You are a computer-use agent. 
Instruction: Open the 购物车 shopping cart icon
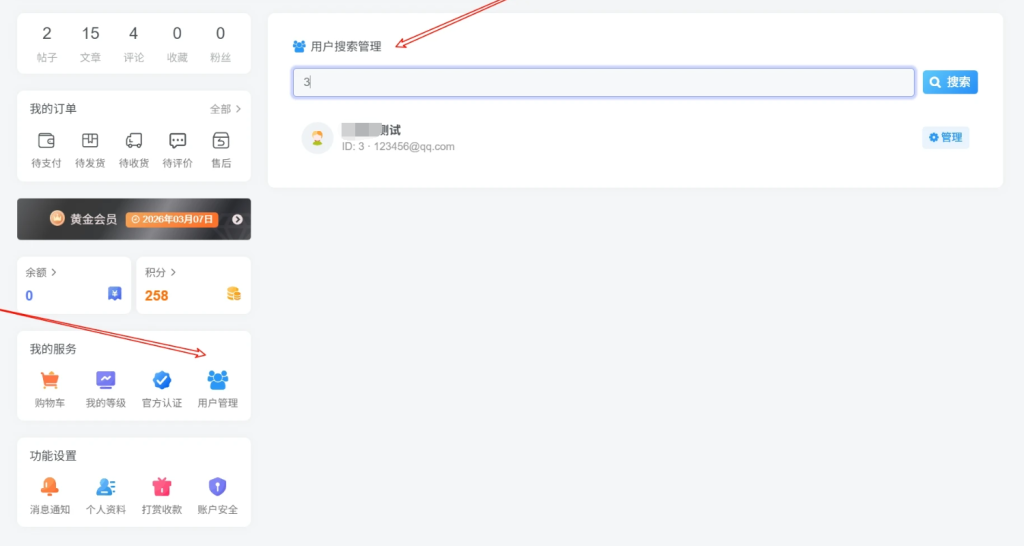point(50,380)
